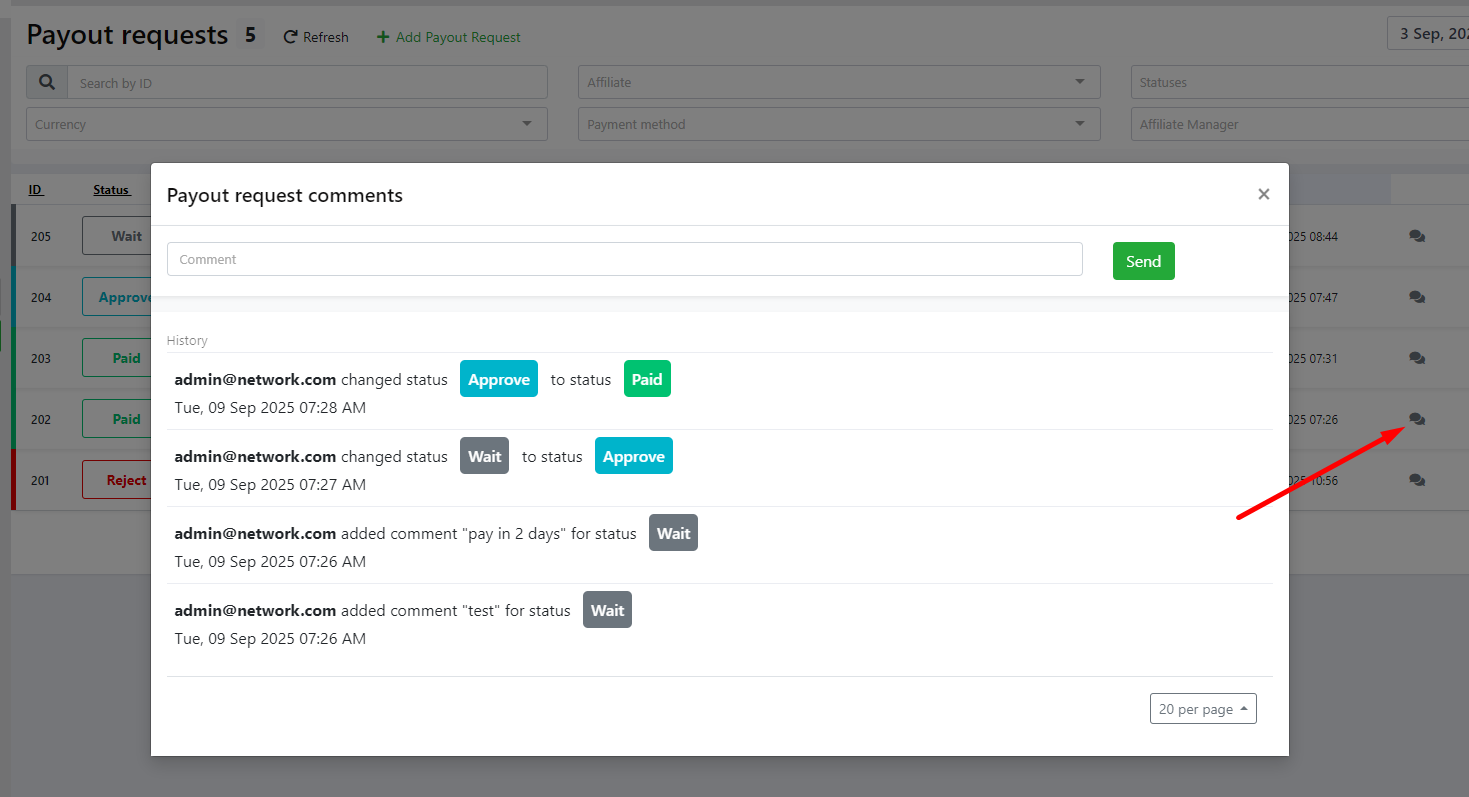
Task: Expand the Payment method dropdown
Action: tap(1079, 124)
